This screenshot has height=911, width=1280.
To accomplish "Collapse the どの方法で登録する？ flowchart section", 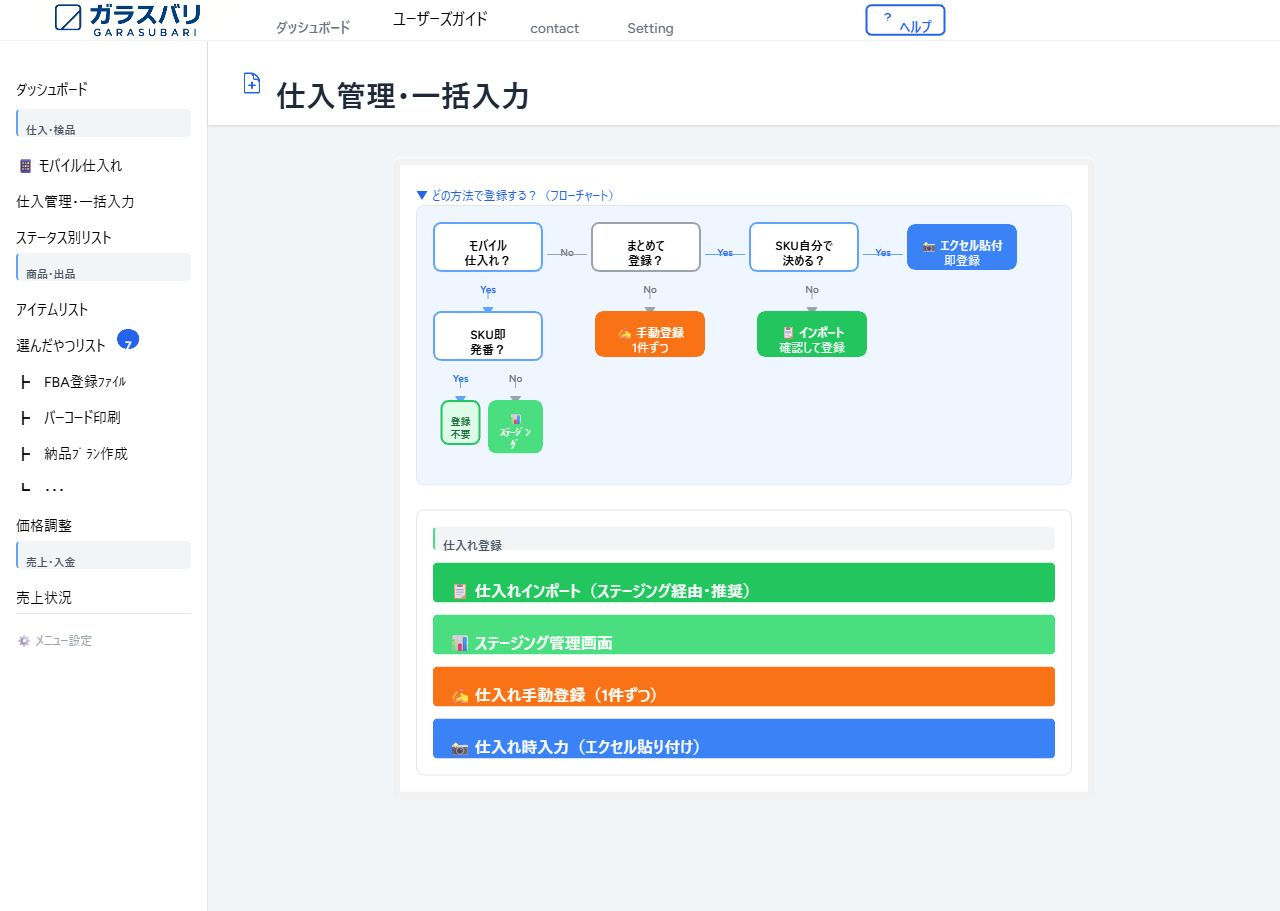I will [421, 195].
